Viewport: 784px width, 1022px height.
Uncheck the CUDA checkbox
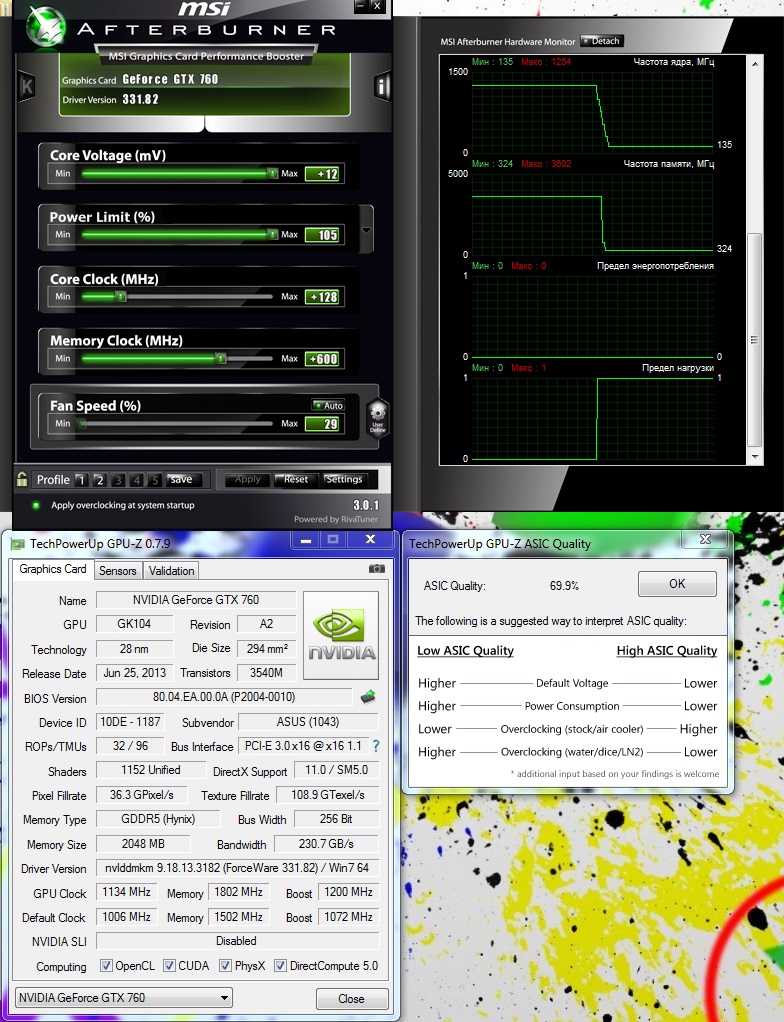tap(169, 965)
